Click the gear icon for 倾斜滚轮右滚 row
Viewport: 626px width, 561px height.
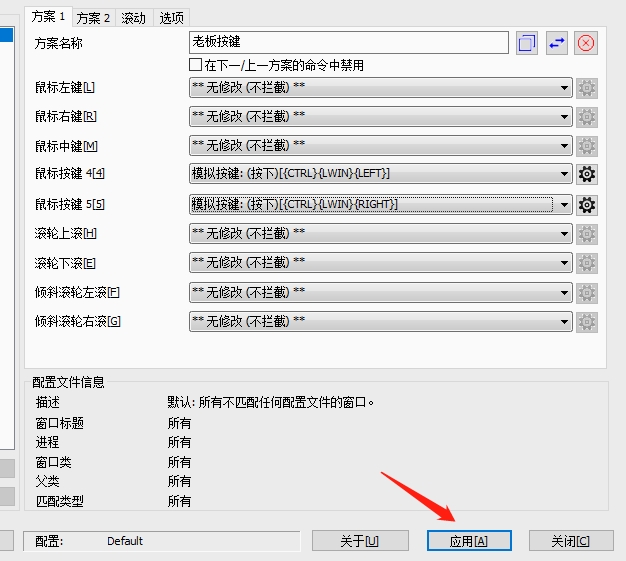pyautogui.click(x=587, y=322)
